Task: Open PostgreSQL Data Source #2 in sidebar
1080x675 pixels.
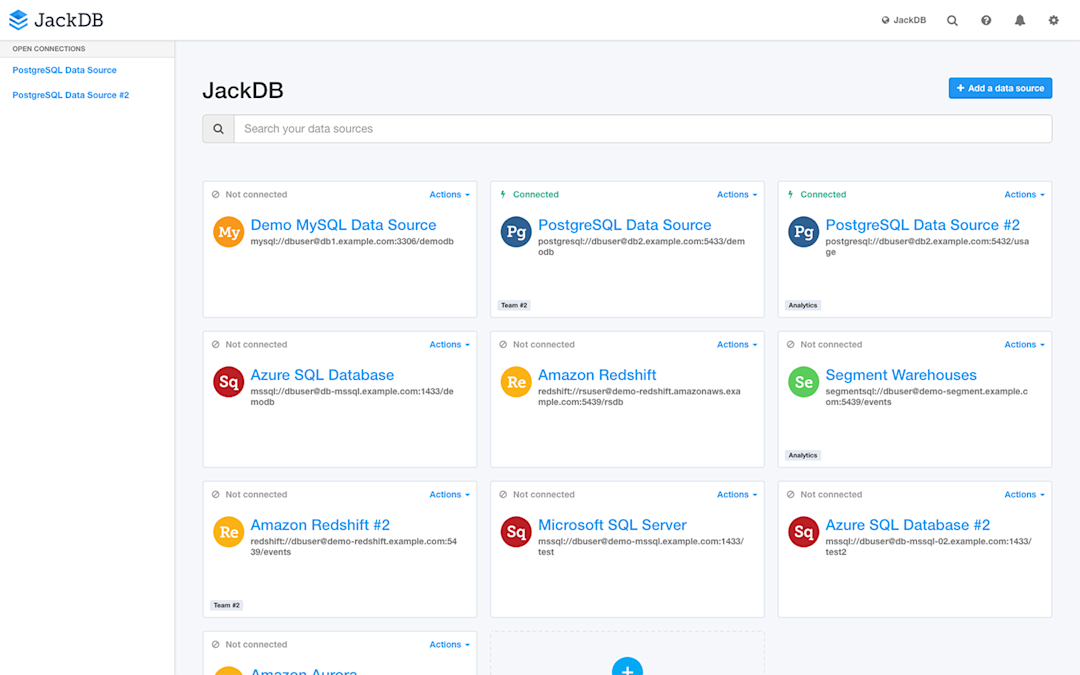Action: coord(70,95)
